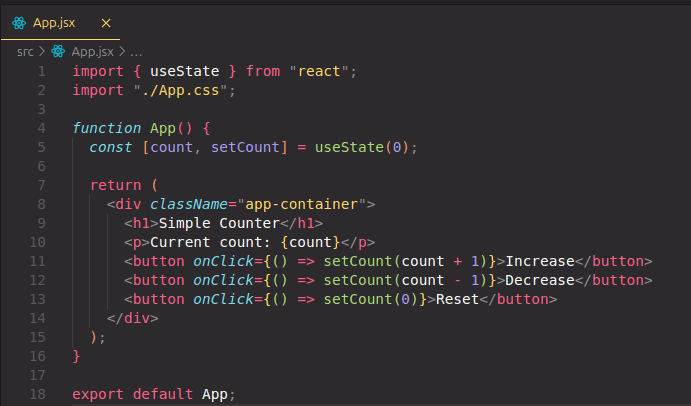Click line number 11 in the gutter
691x406 pixels.
(x=37, y=261)
